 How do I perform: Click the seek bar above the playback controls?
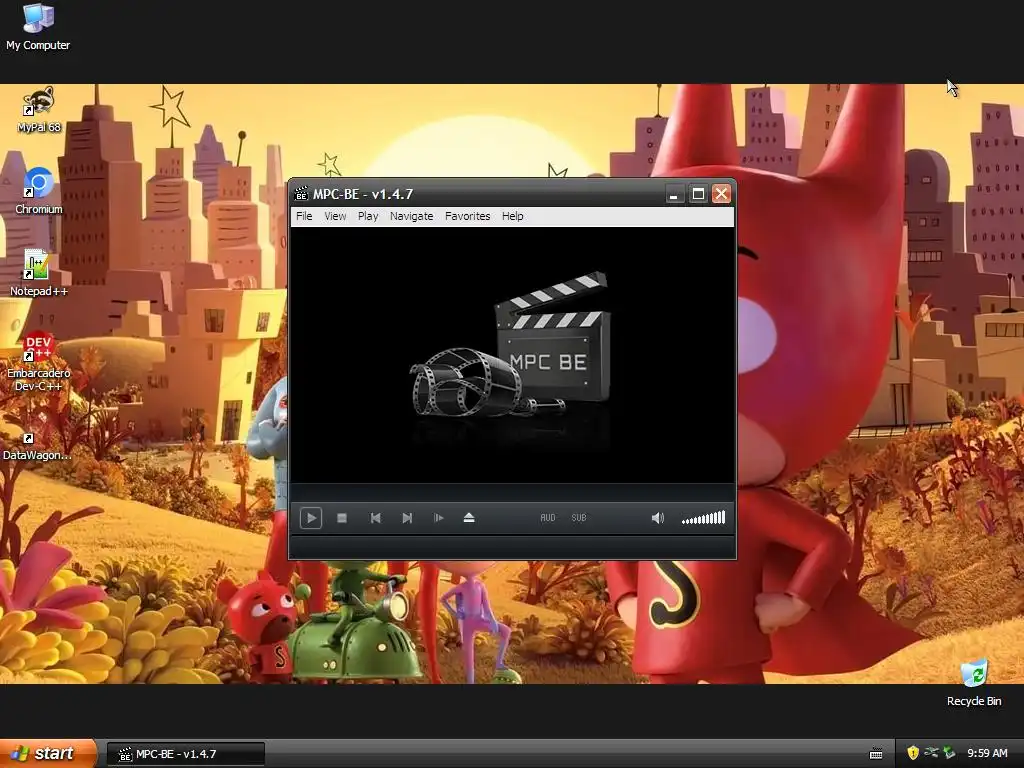513,492
